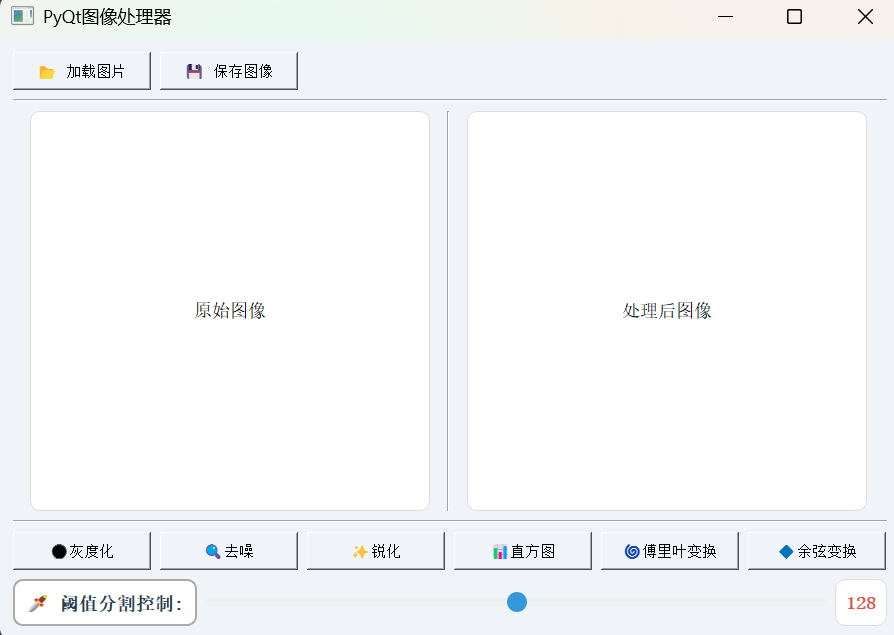The height and width of the screenshot is (635, 894).
Task: Click the 原始图像 placeholder panel
Action: tap(230, 311)
